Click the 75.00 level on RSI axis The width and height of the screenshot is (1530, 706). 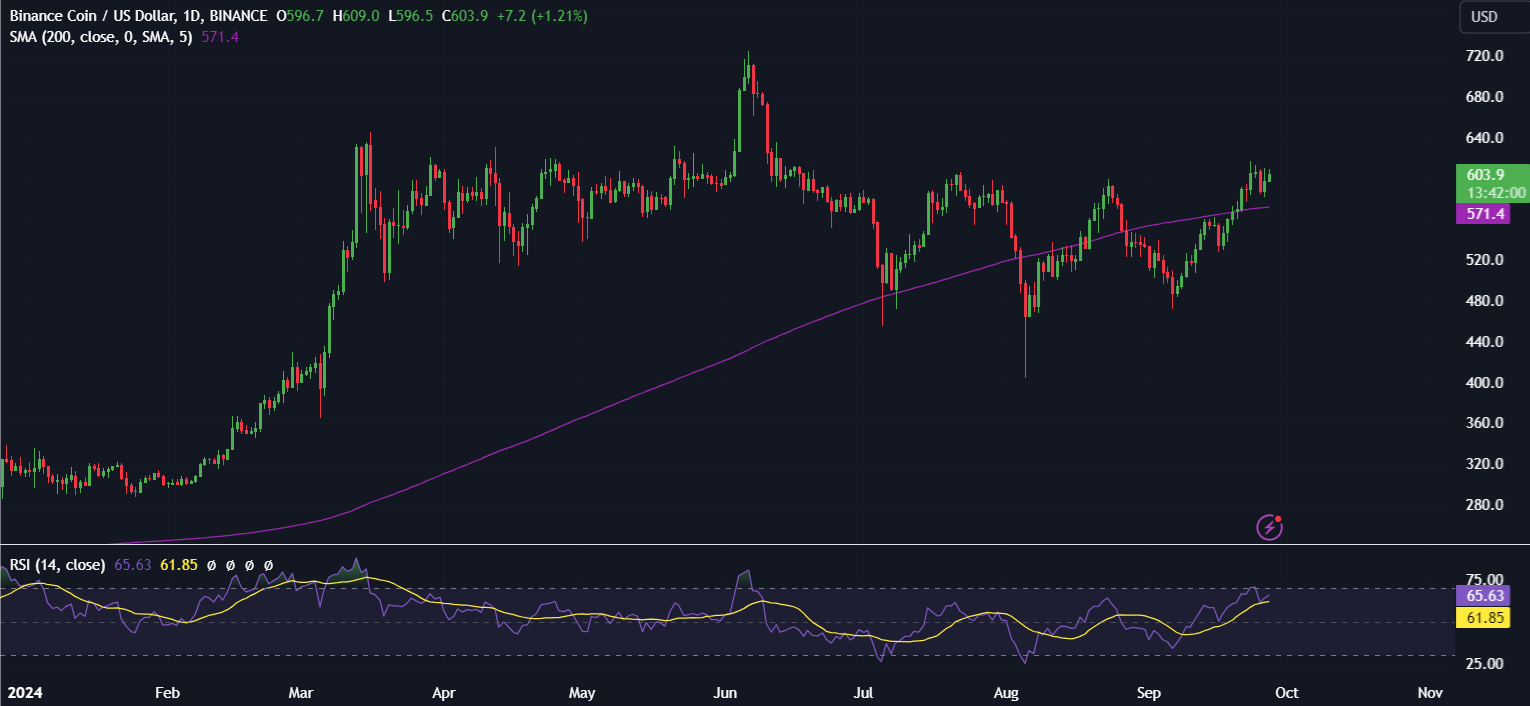[x=1486, y=579]
